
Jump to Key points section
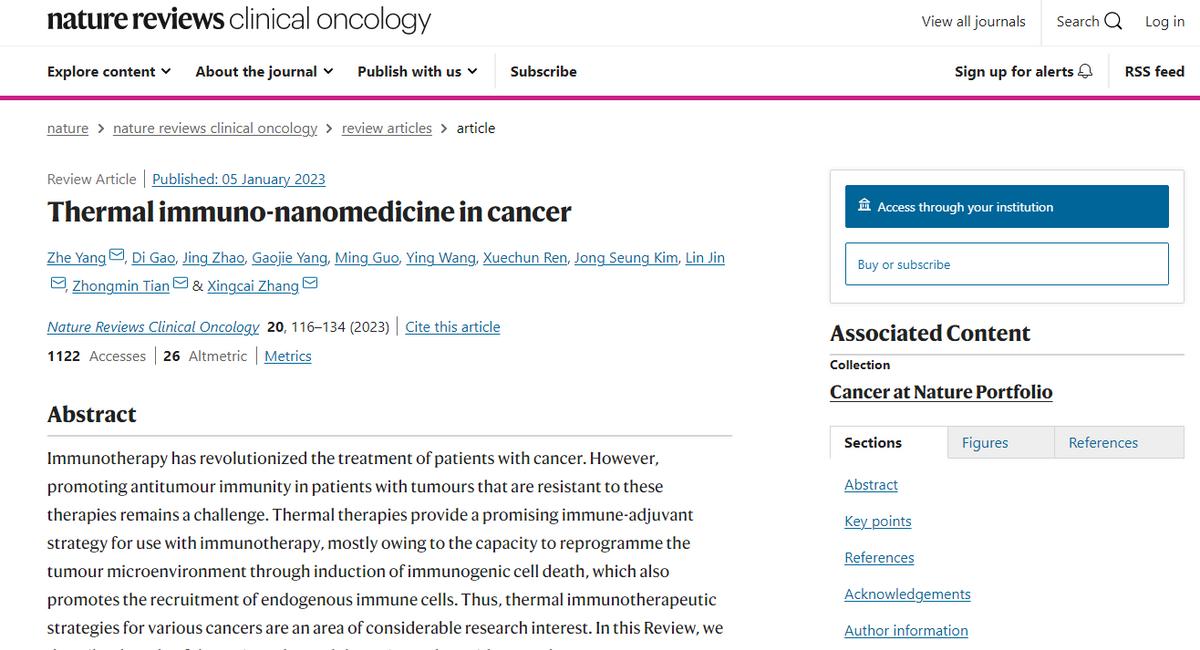click(x=878, y=521)
